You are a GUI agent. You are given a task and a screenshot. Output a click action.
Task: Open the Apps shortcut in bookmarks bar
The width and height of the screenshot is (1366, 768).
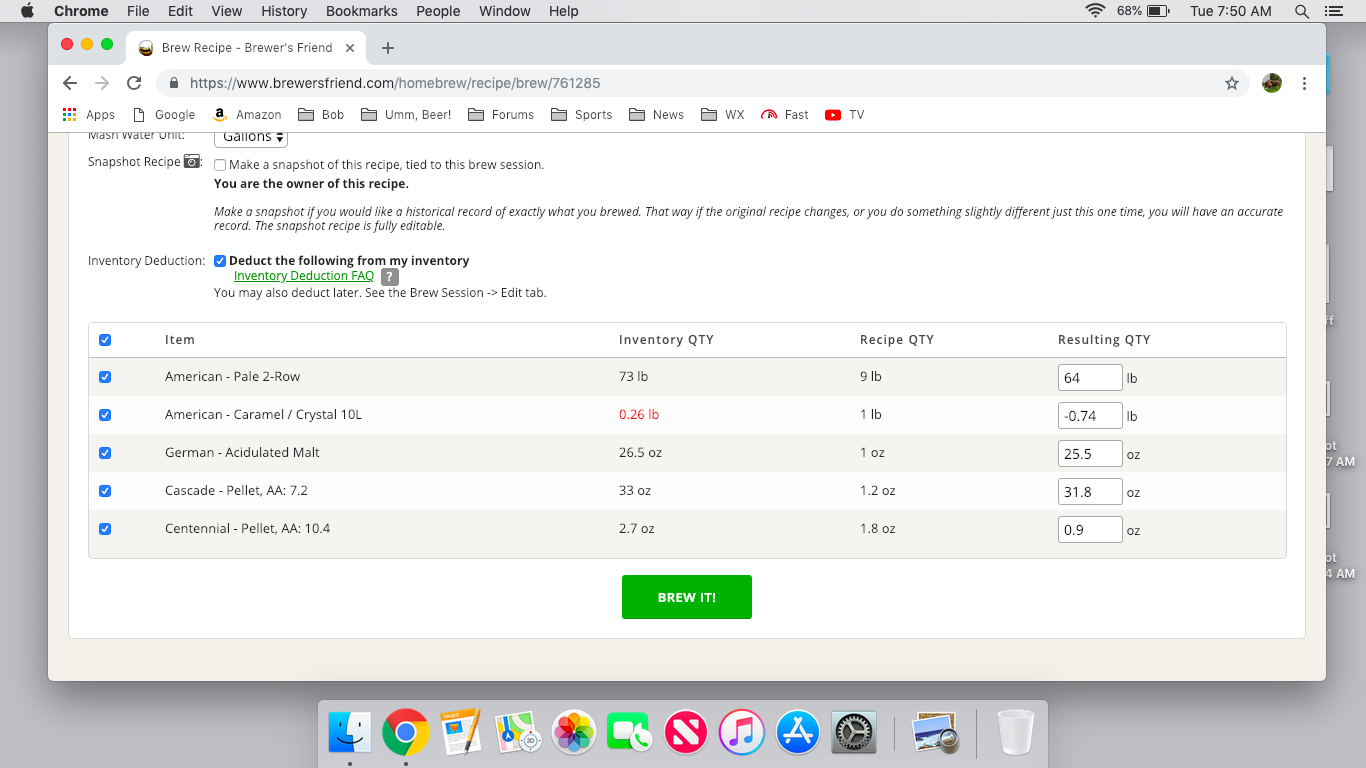pos(89,115)
